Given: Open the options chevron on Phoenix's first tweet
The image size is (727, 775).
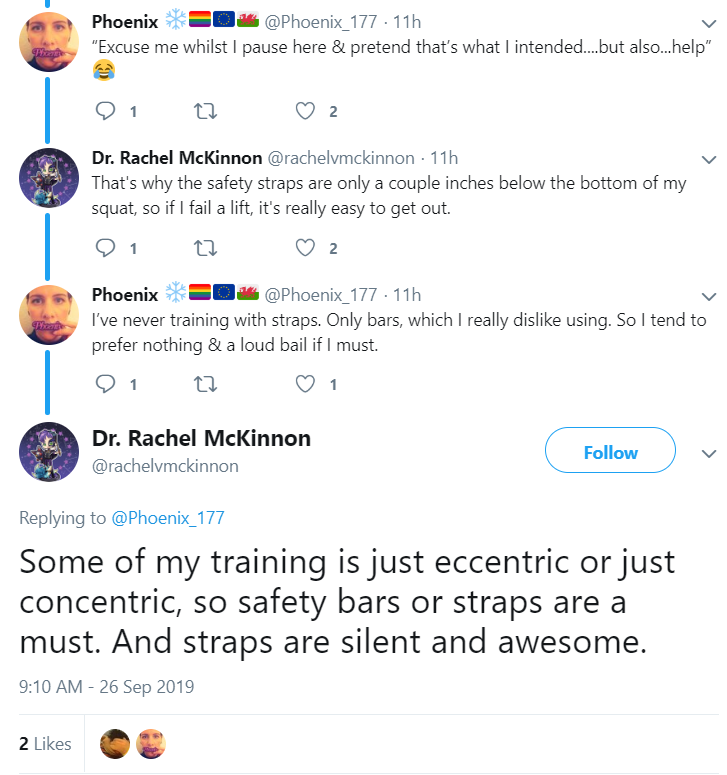Looking at the screenshot, I should coord(709,23).
